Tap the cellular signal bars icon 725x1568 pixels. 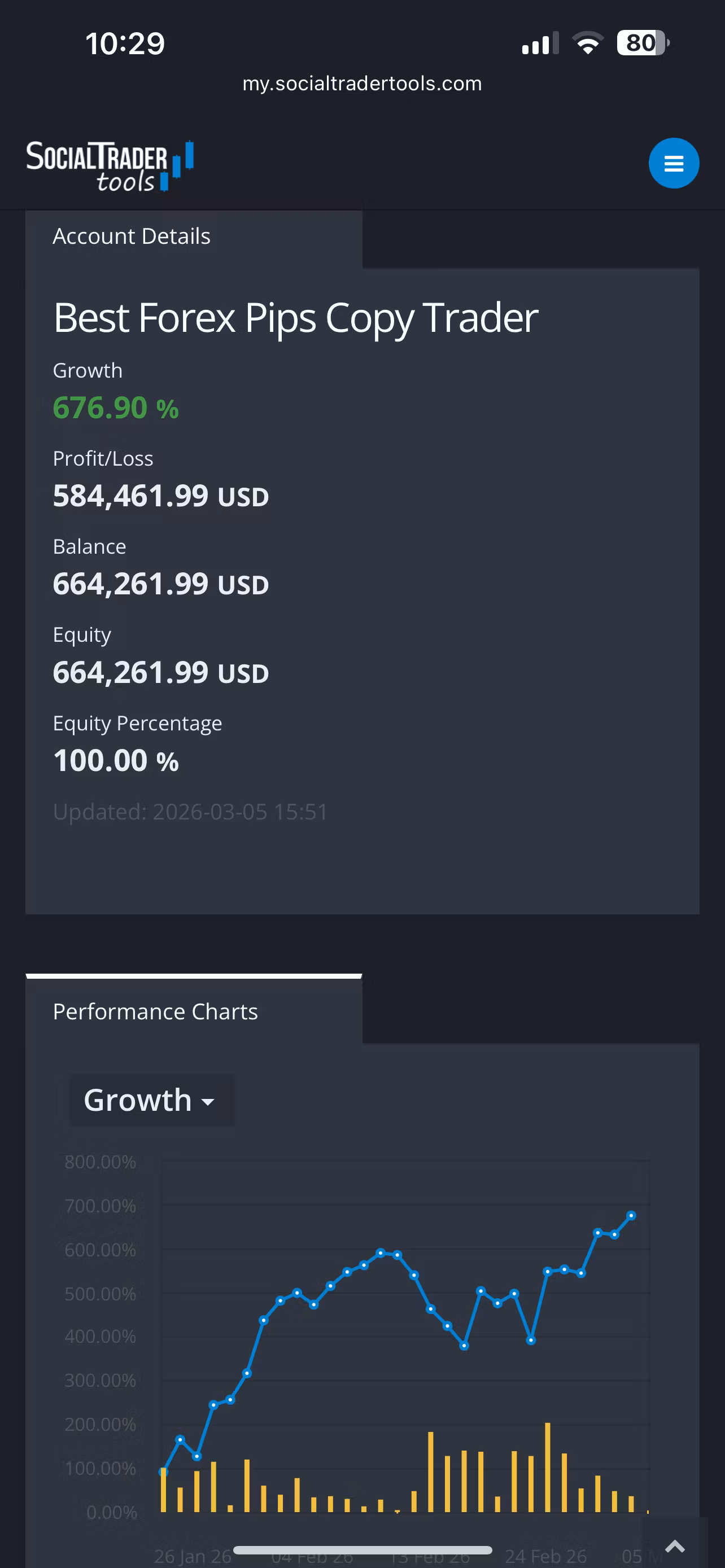tap(540, 43)
